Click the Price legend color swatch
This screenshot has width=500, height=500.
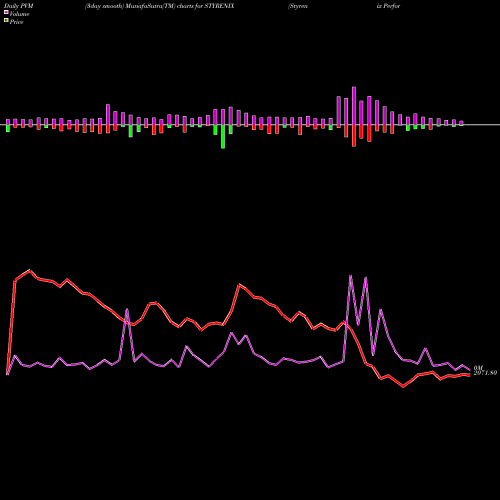tap(6, 21)
